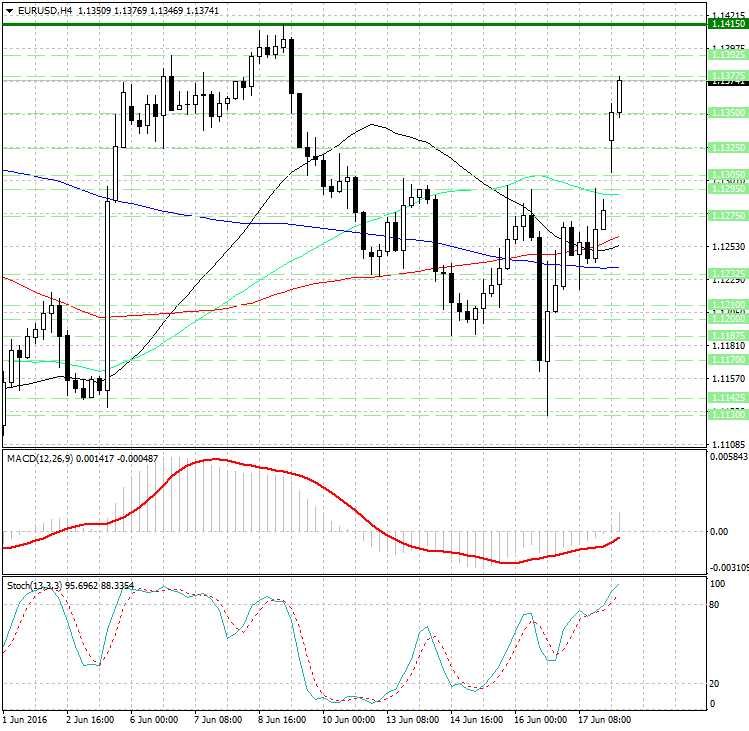
Task: Select the 2 Jun 16:00 time label
Action: [x=90, y=720]
